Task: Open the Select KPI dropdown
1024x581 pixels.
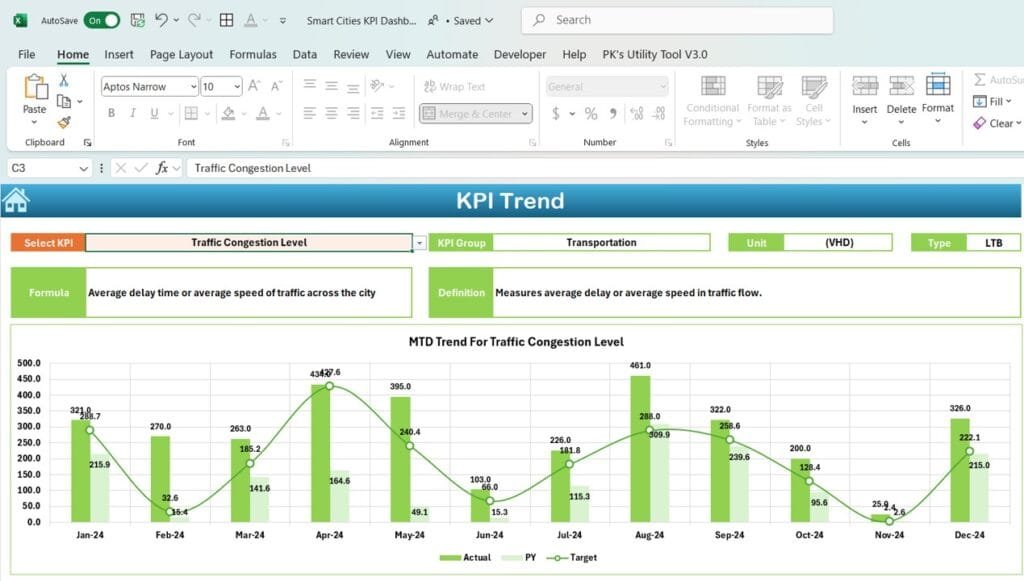Action: pos(421,242)
